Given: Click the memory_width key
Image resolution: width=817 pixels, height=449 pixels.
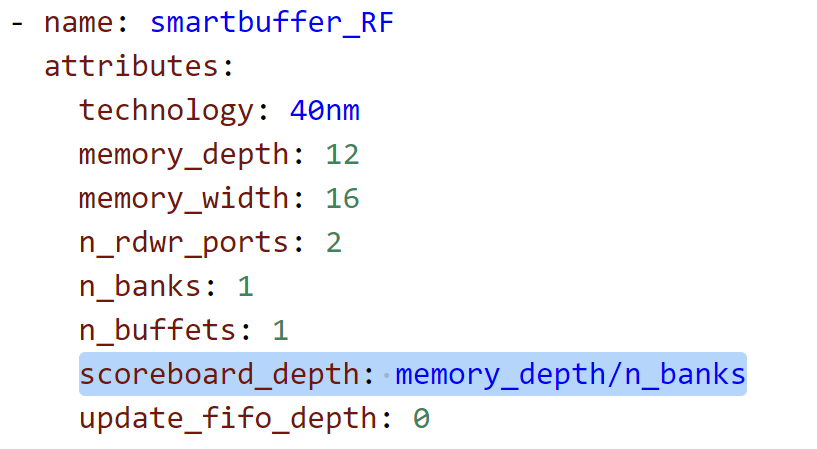Looking at the screenshot, I should pyautogui.click(x=184, y=198).
